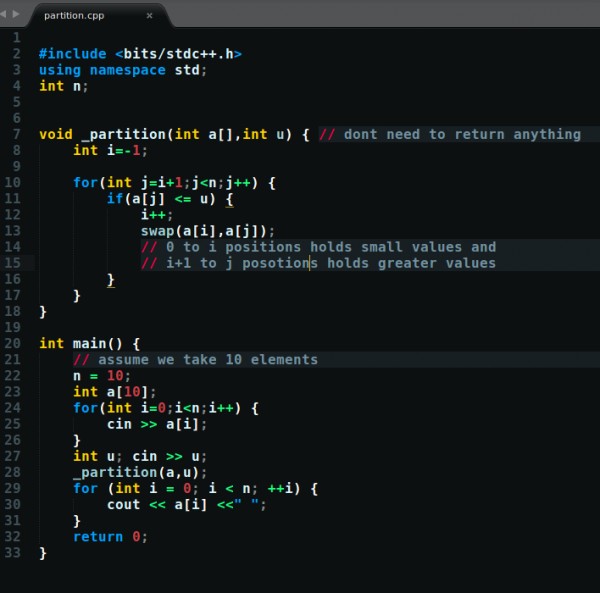Place cursor on the swap(a[i],a[j]) call

point(207,231)
